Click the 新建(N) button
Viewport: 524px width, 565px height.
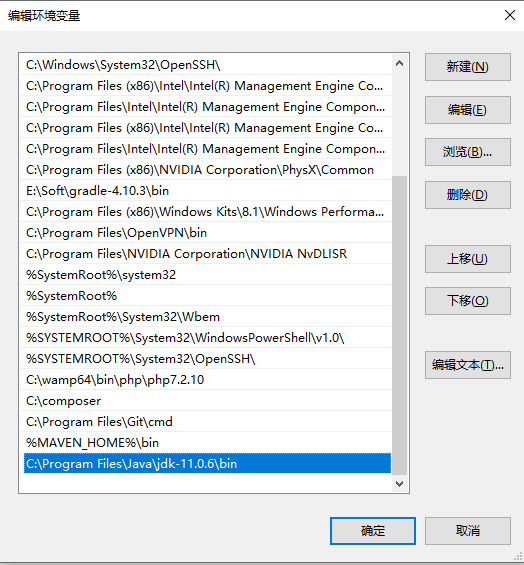coord(467,67)
